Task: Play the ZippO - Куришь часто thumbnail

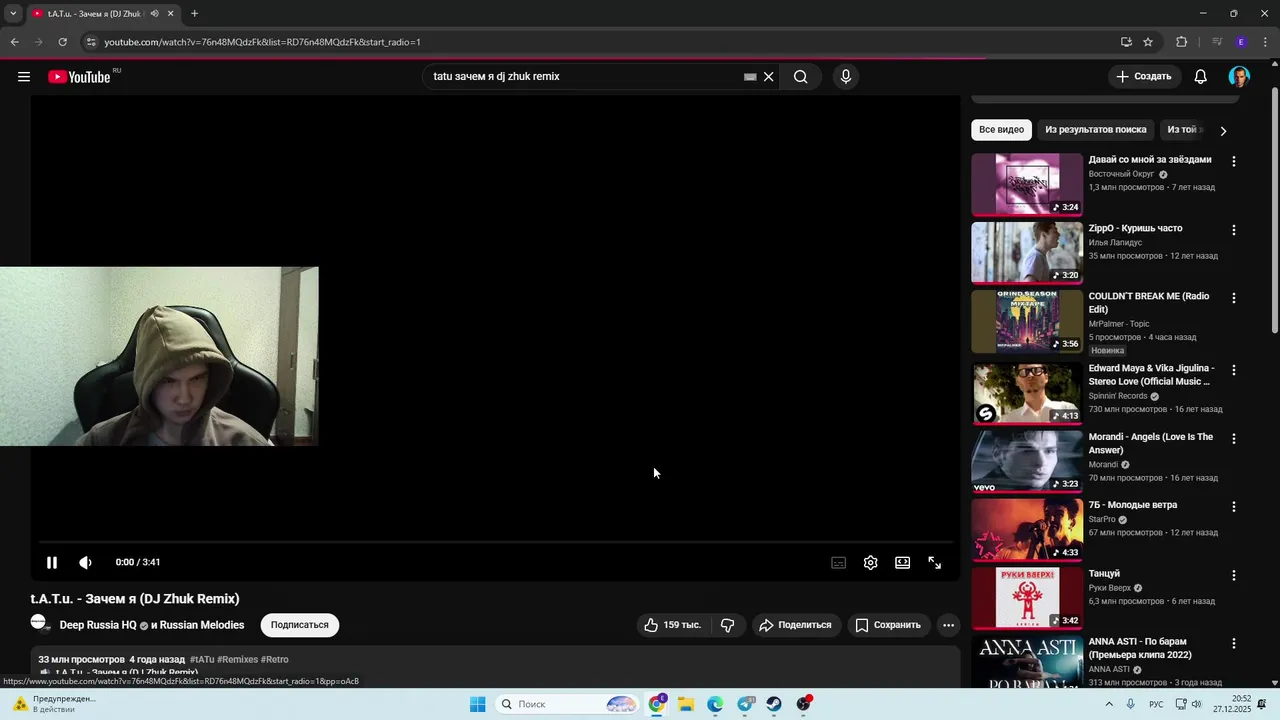Action: coord(1027,253)
